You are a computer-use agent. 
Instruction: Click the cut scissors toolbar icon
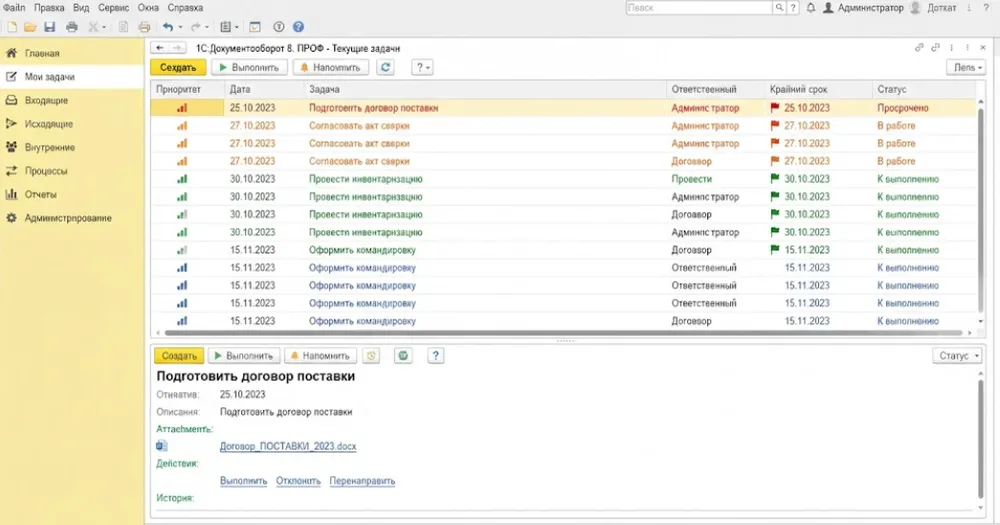[93, 27]
